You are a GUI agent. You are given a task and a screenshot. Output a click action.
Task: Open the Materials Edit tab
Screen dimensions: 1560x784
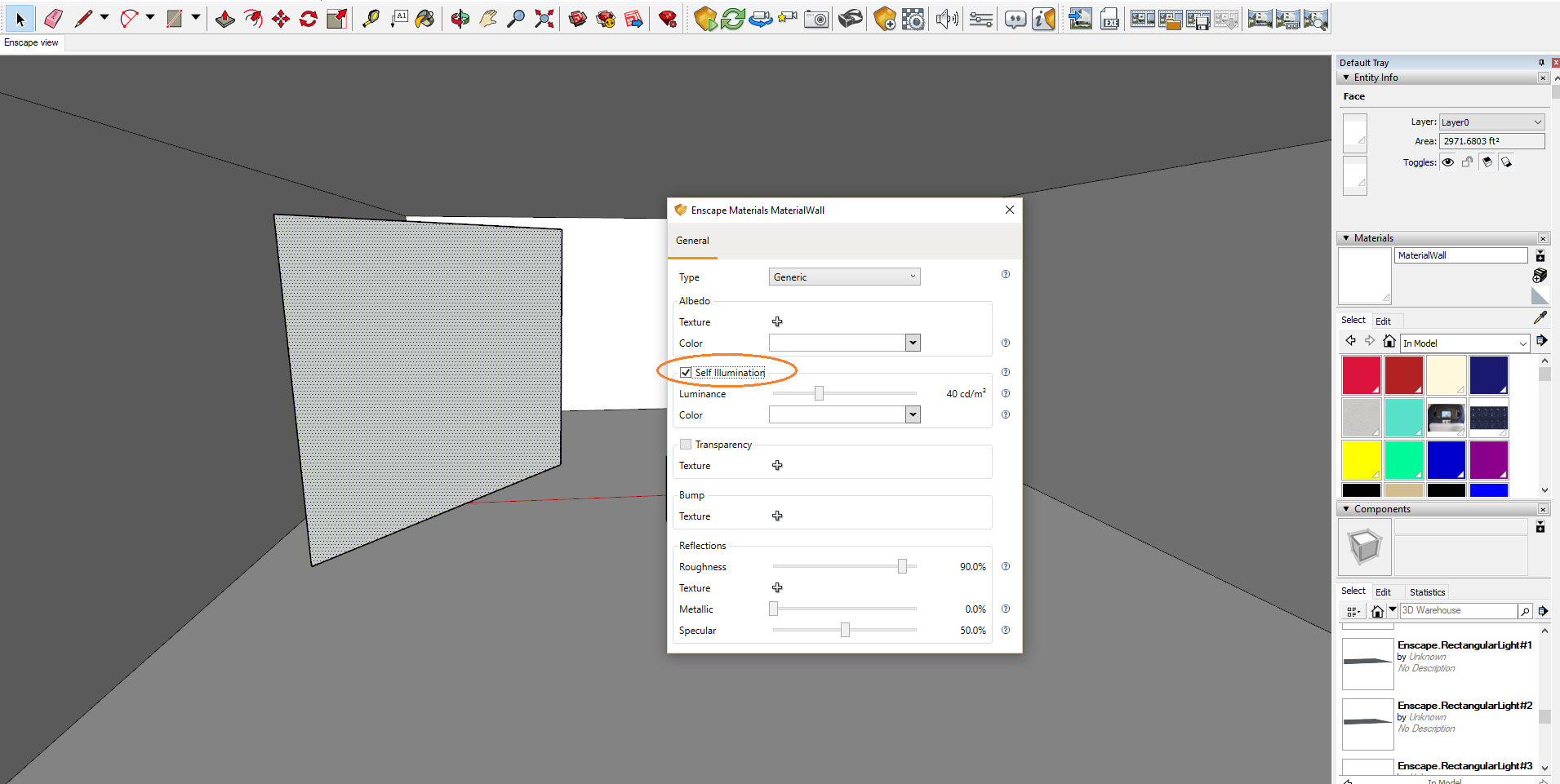point(1383,321)
